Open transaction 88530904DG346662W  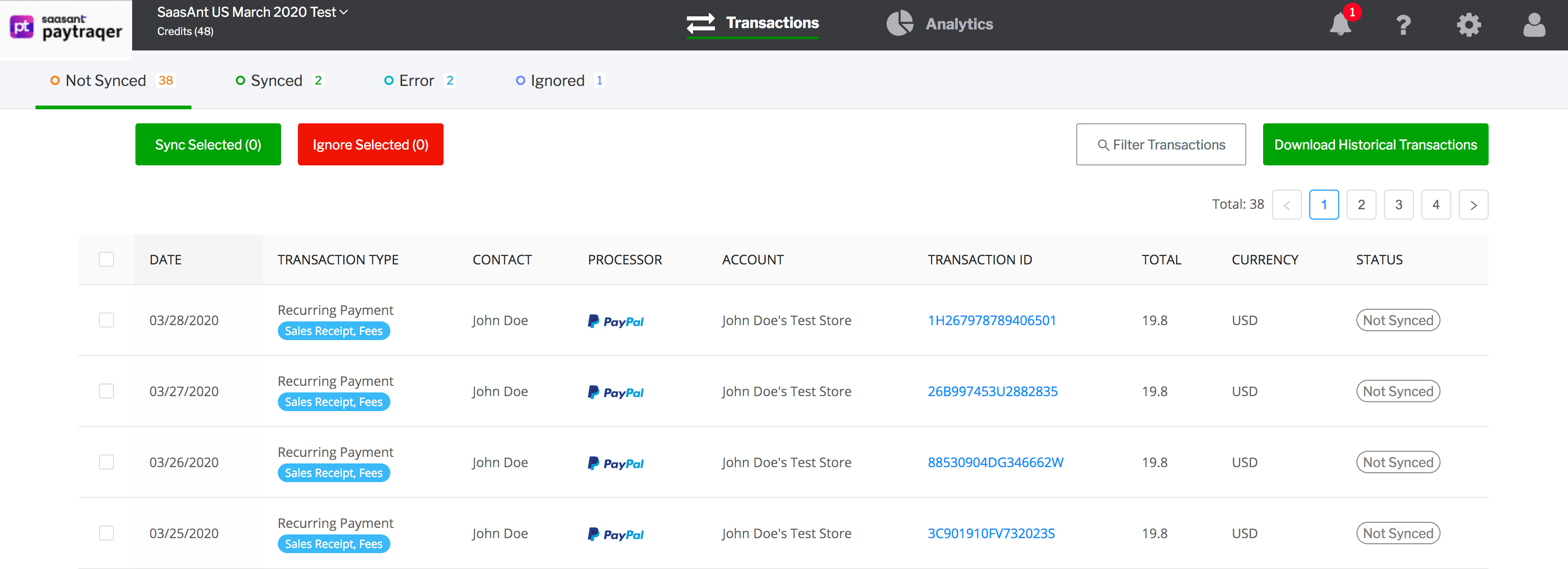point(995,462)
